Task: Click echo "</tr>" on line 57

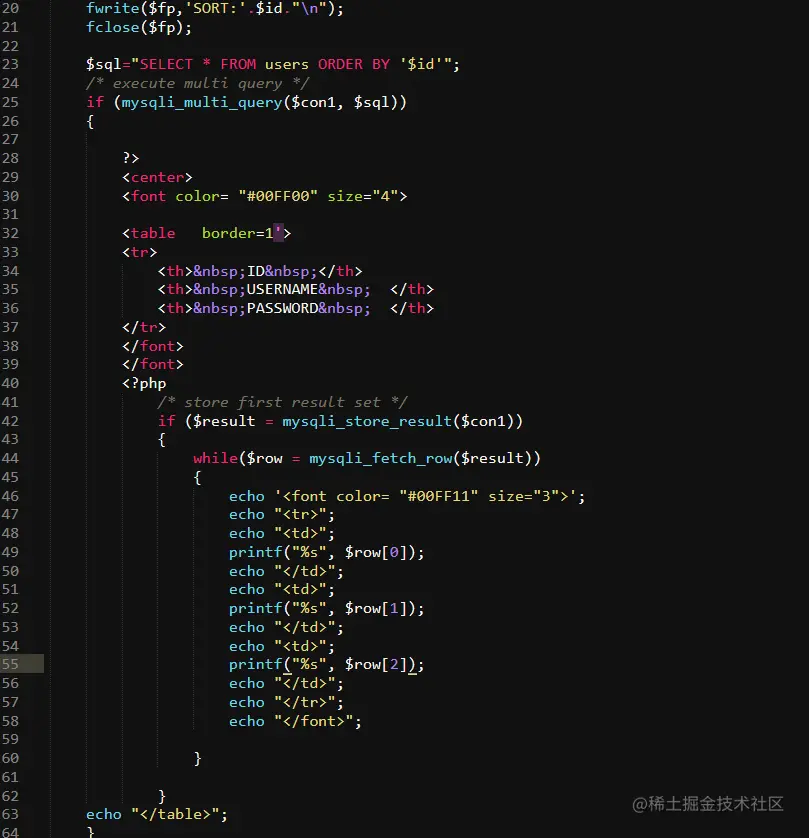Action: (286, 703)
